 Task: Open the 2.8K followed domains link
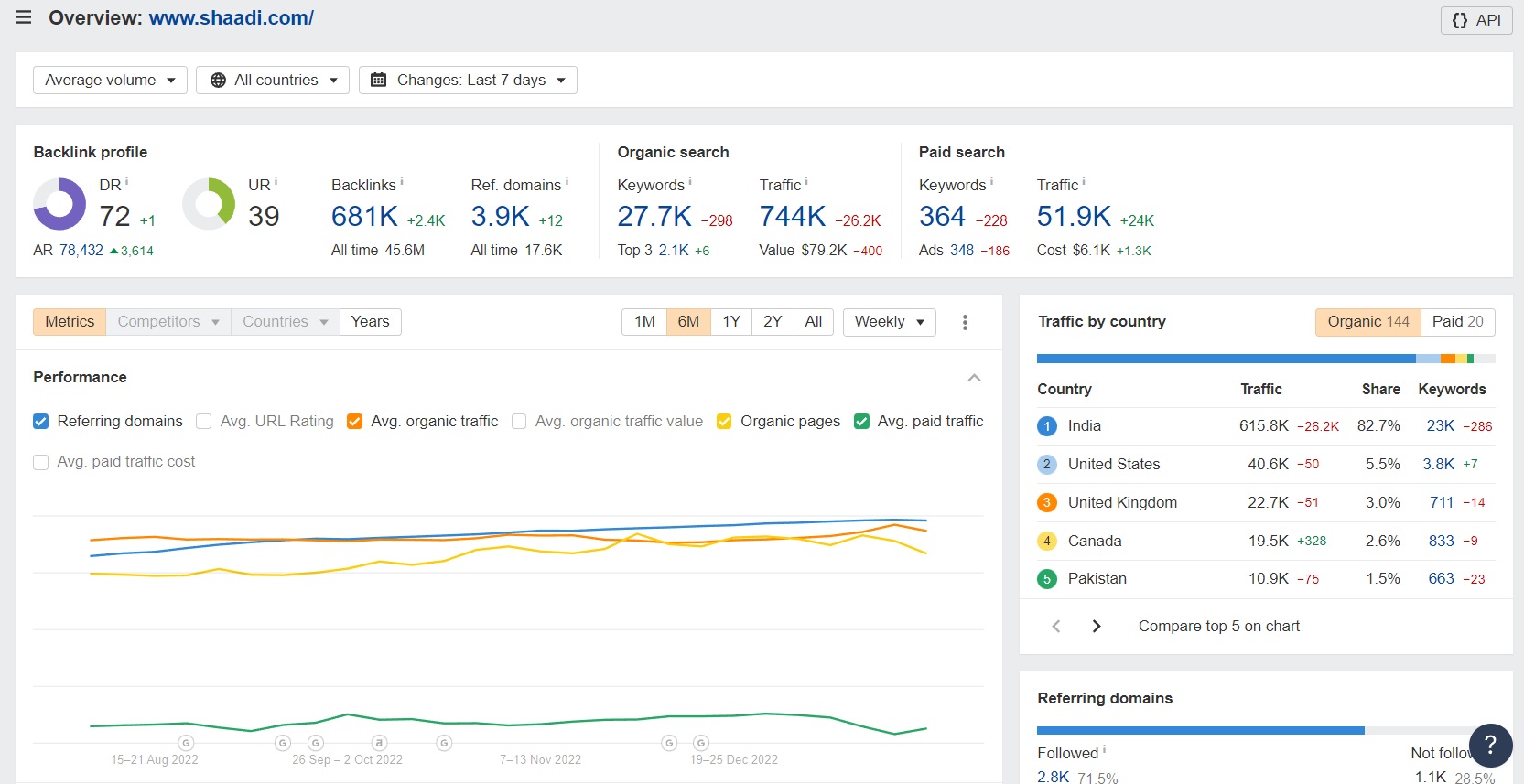[1054, 777]
